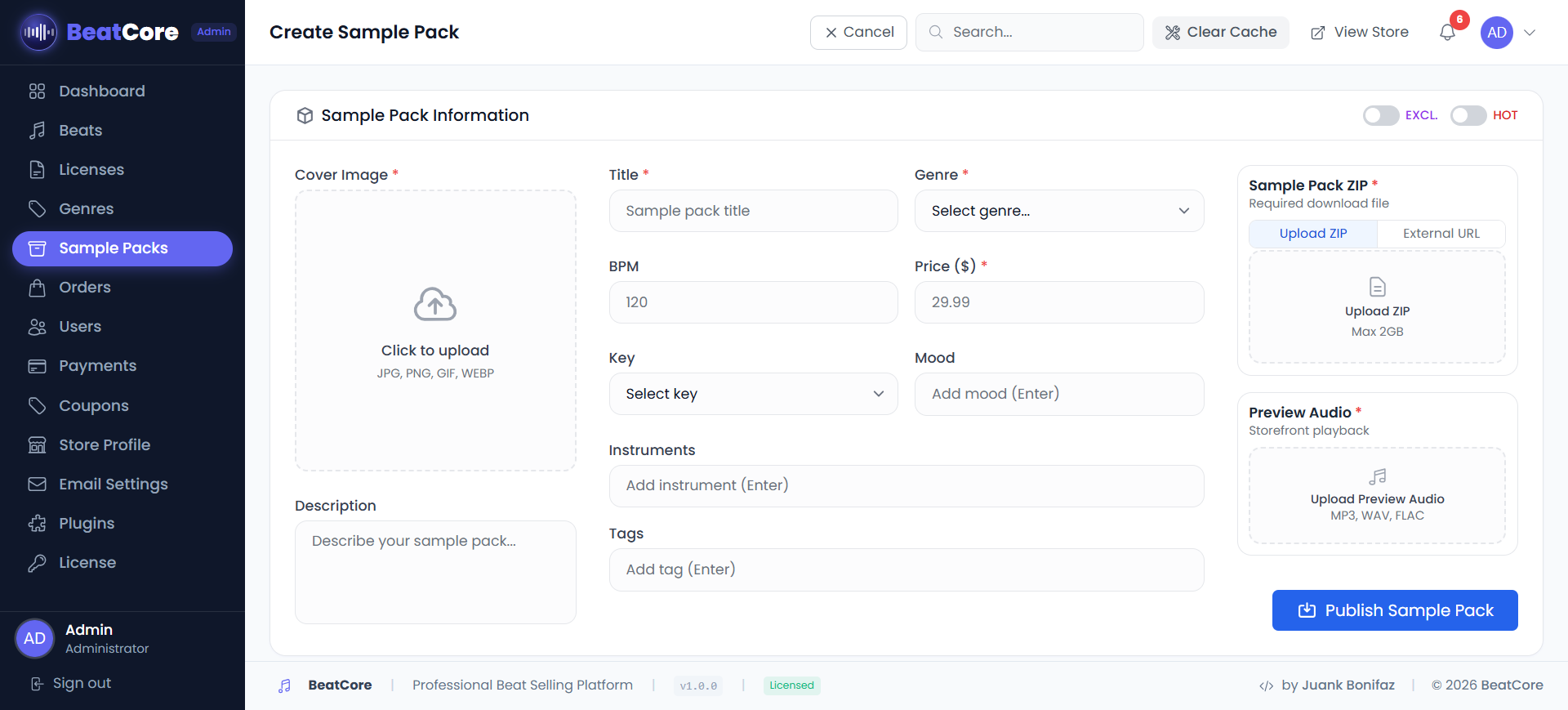Click the Licensed badge in footer
This screenshot has width=1568, height=710.
[791, 685]
